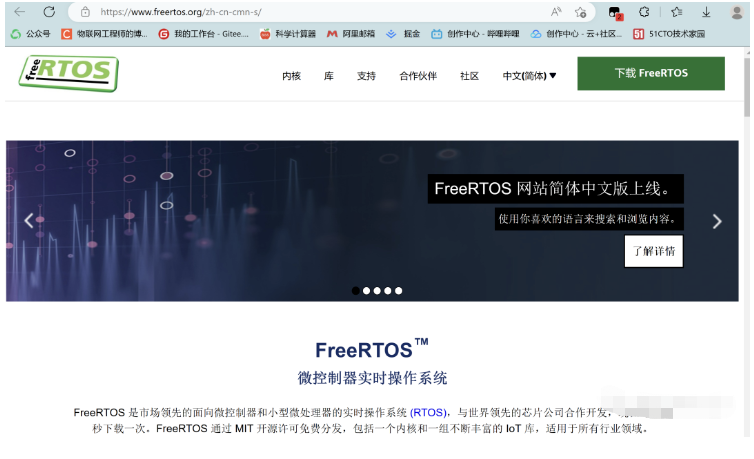Go to next banner slide arrow
The image size is (754, 459).
point(717,221)
